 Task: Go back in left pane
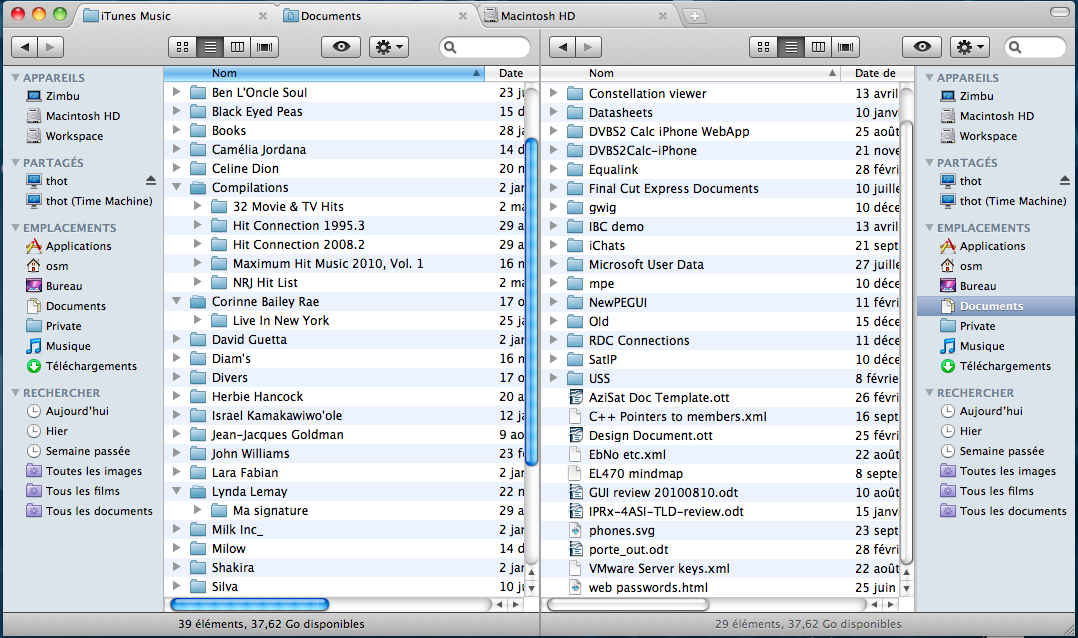click(25, 47)
